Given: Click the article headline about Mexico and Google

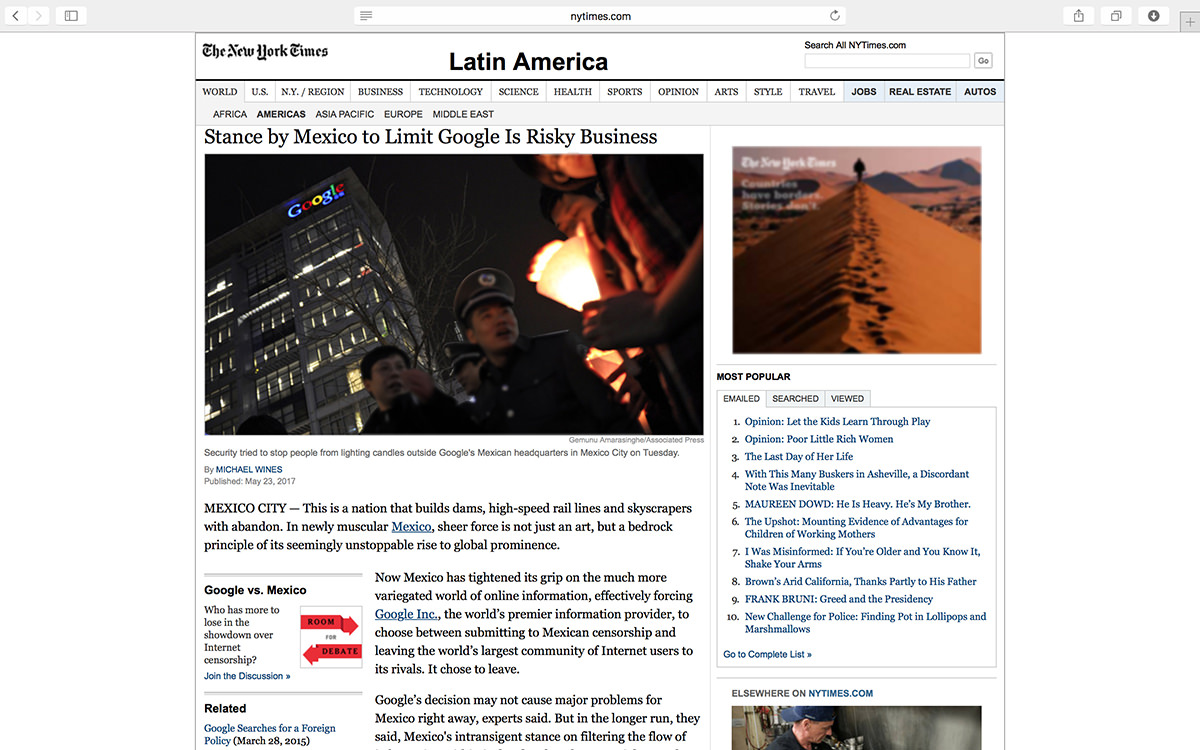Looking at the screenshot, I should (x=431, y=137).
